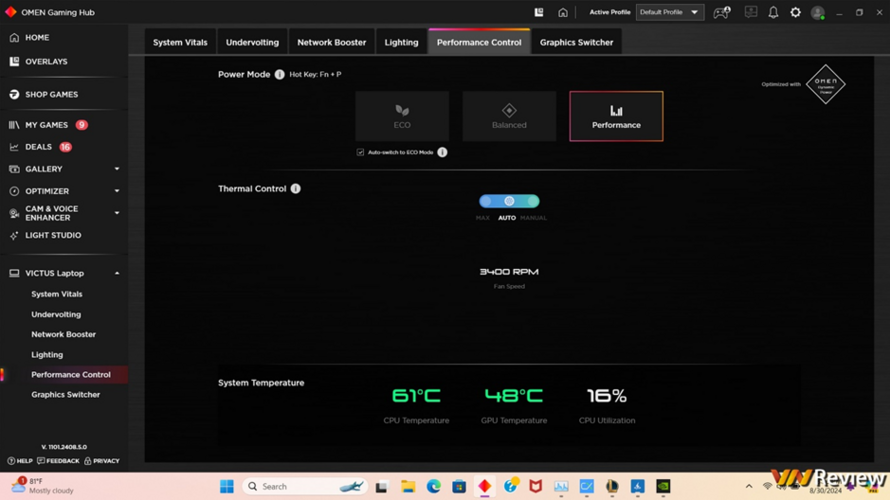The width and height of the screenshot is (890, 500).
Task: Click taskbar Search box
Action: (305, 486)
